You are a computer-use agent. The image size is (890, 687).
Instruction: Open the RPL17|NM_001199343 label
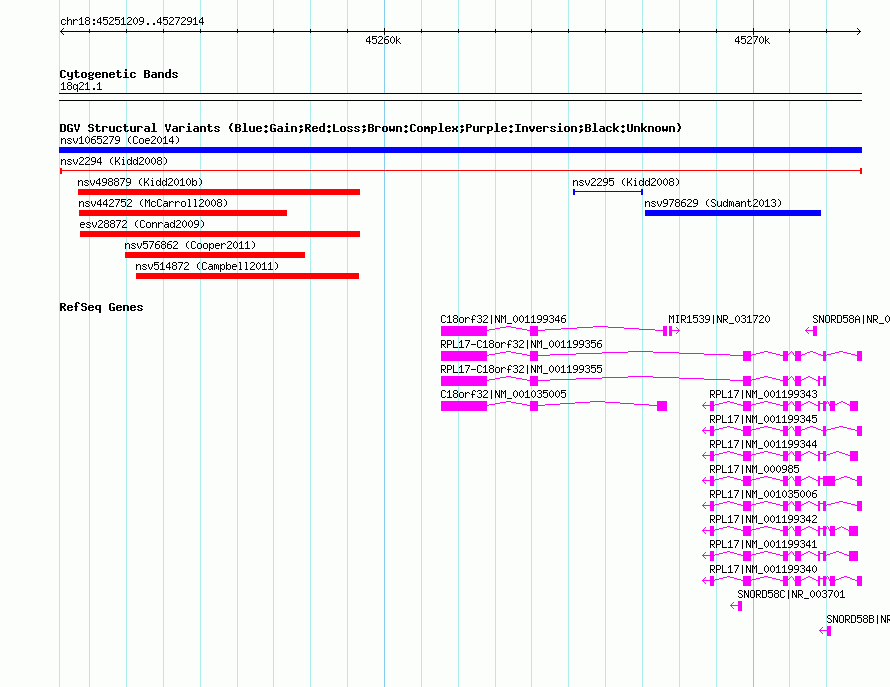[763, 395]
